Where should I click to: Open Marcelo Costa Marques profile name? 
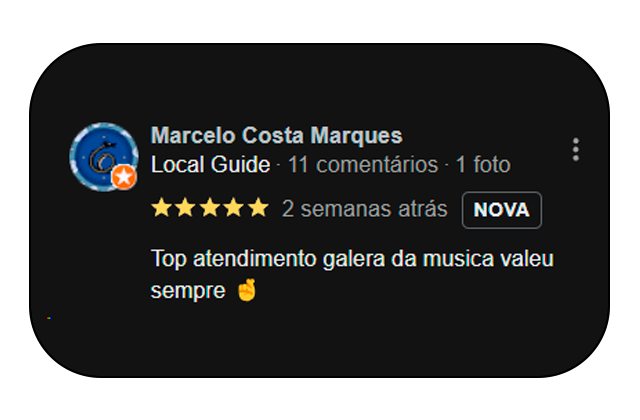pos(277,135)
